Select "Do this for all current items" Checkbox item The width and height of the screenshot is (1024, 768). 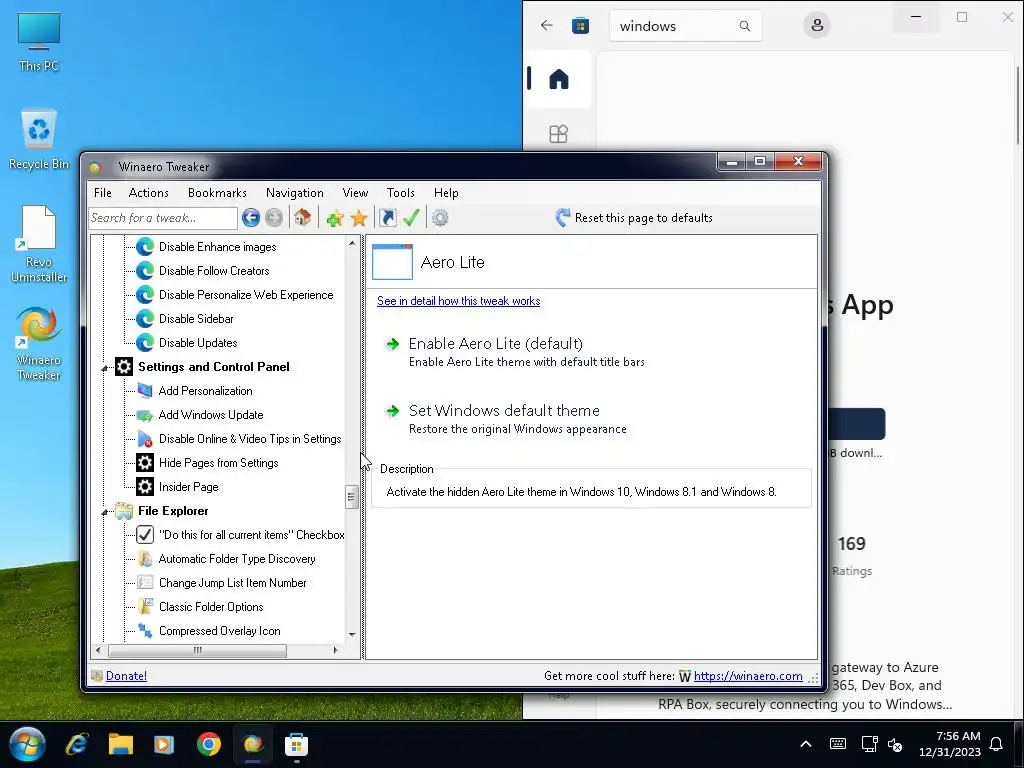(x=251, y=535)
